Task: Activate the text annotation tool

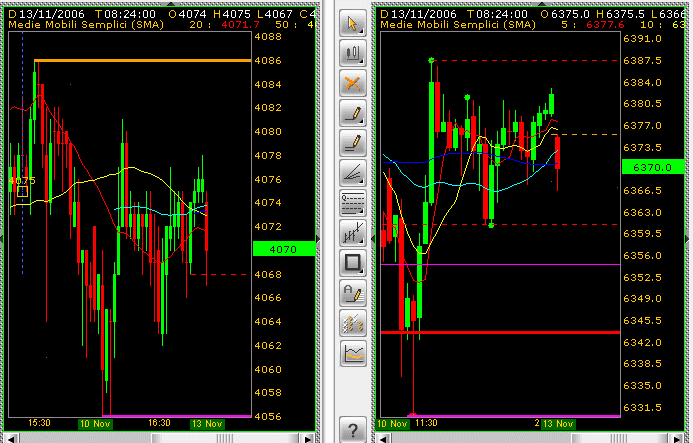Action: click(352, 293)
